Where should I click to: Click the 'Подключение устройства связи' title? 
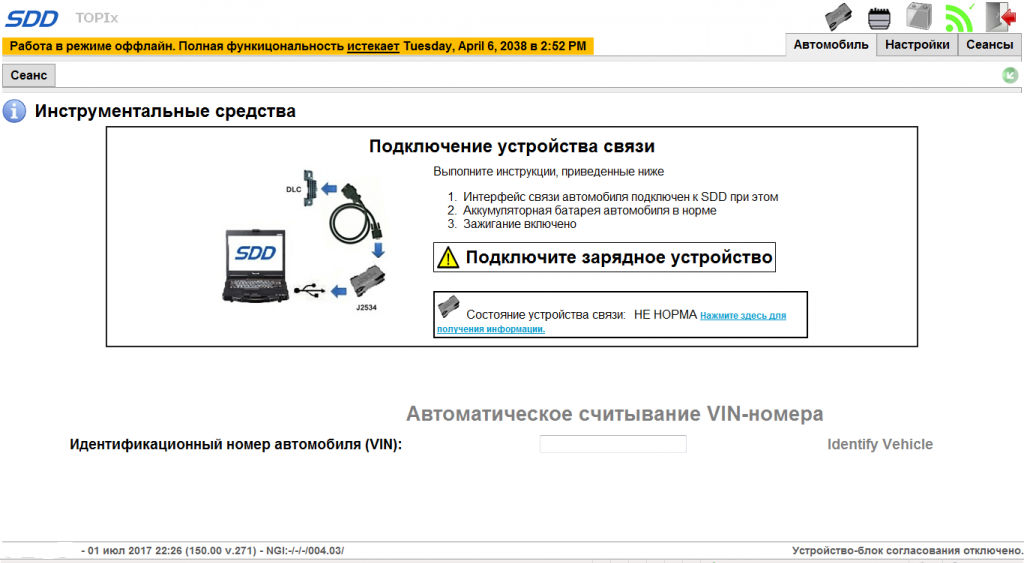pos(512,146)
